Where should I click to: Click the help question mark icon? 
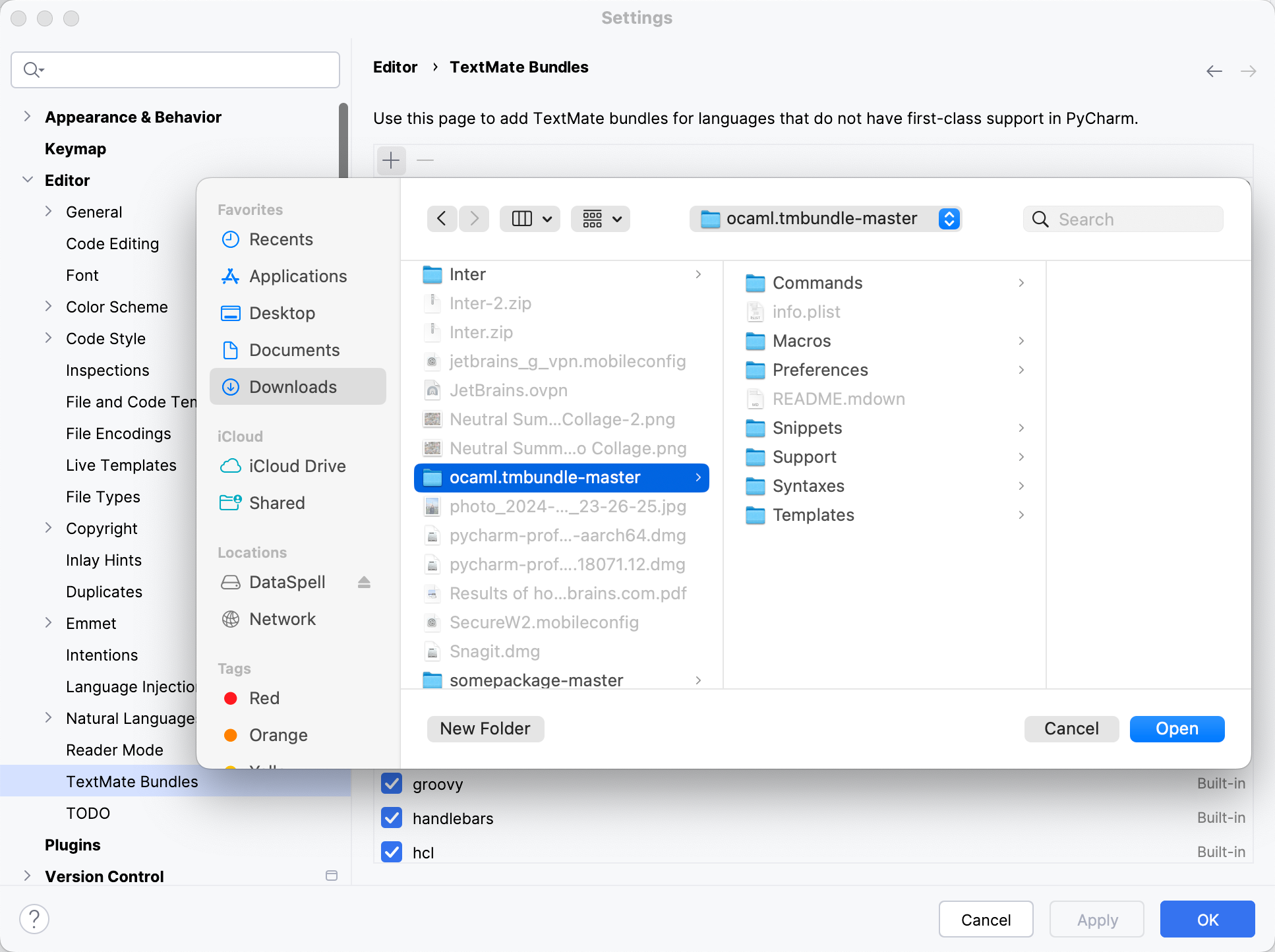(34, 918)
